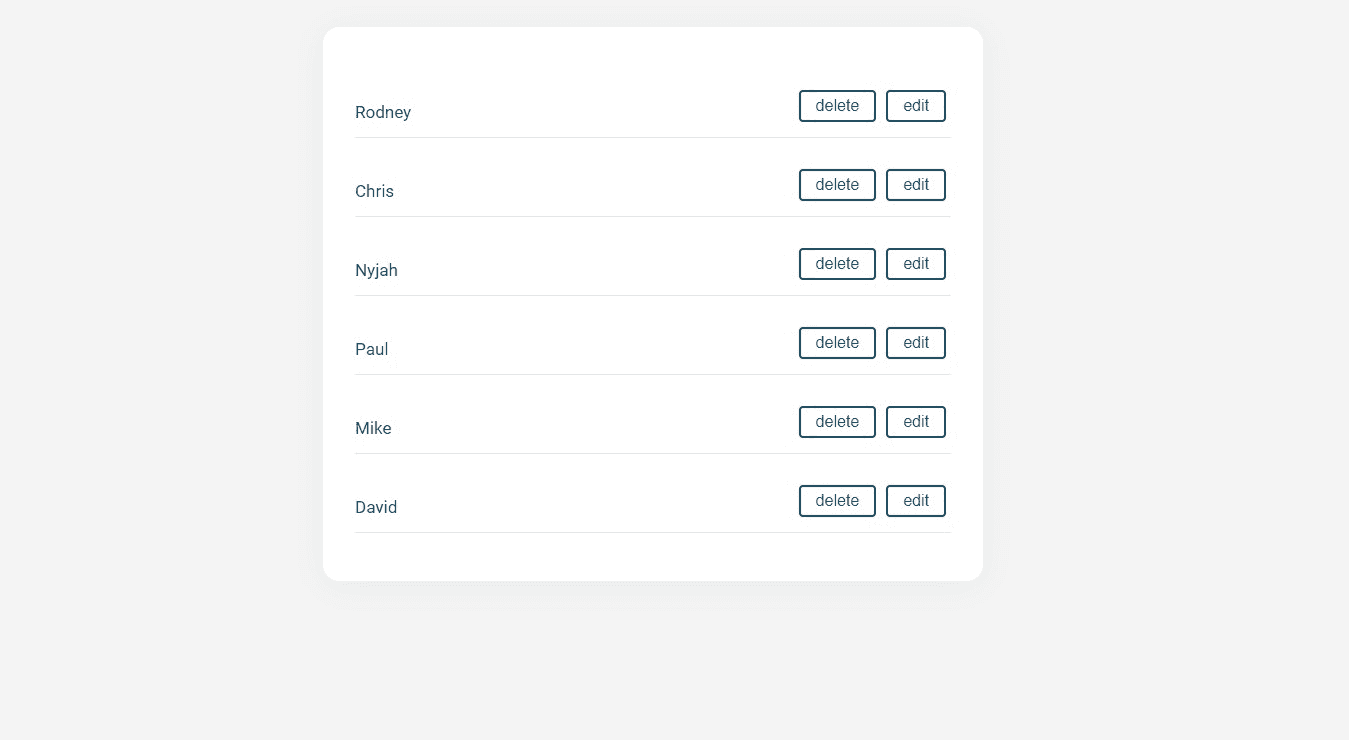The height and width of the screenshot is (740, 1349).
Task: Edit Paul's name
Action: 916,343
